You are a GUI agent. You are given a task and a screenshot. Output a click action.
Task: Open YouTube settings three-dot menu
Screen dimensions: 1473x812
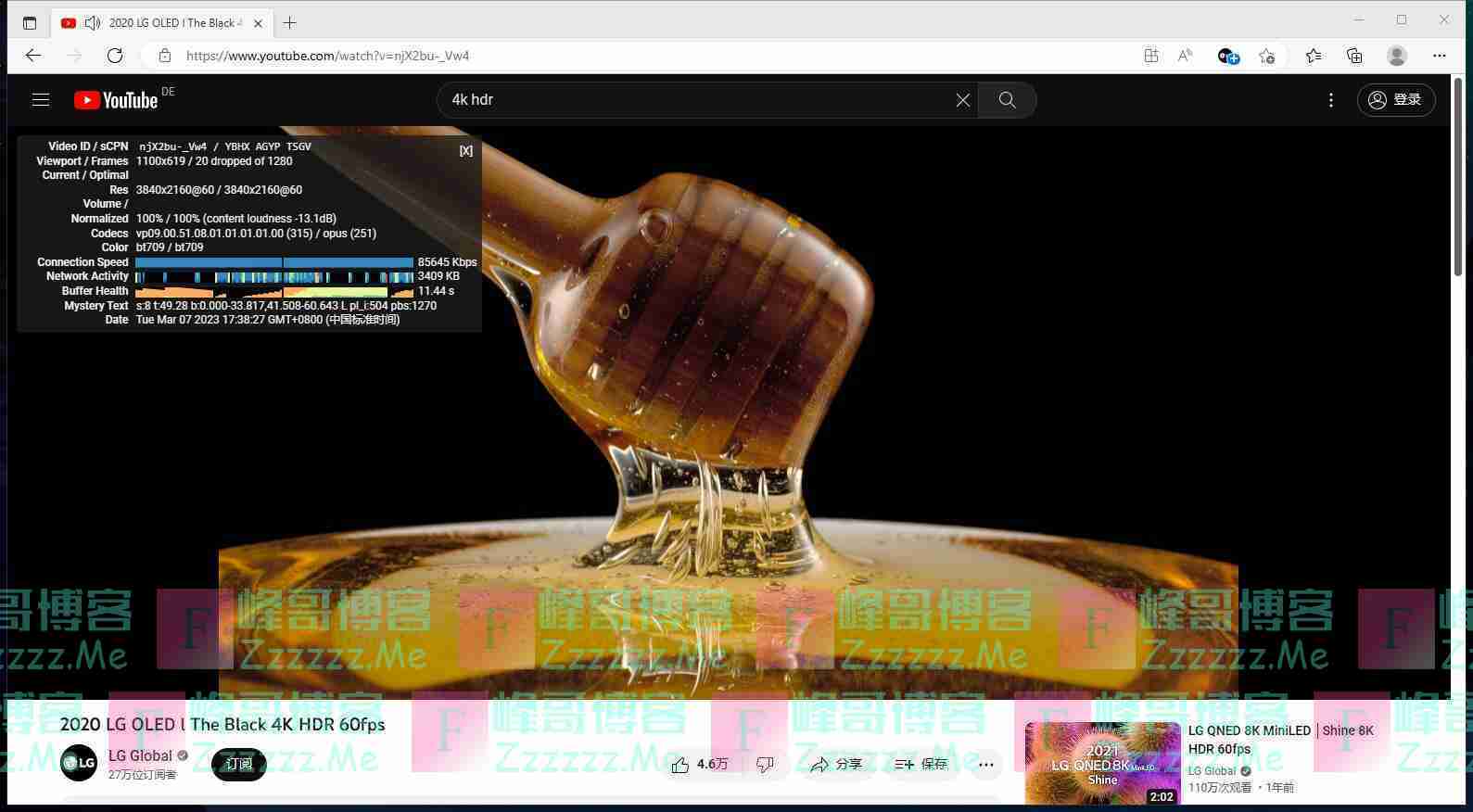tap(1331, 100)
